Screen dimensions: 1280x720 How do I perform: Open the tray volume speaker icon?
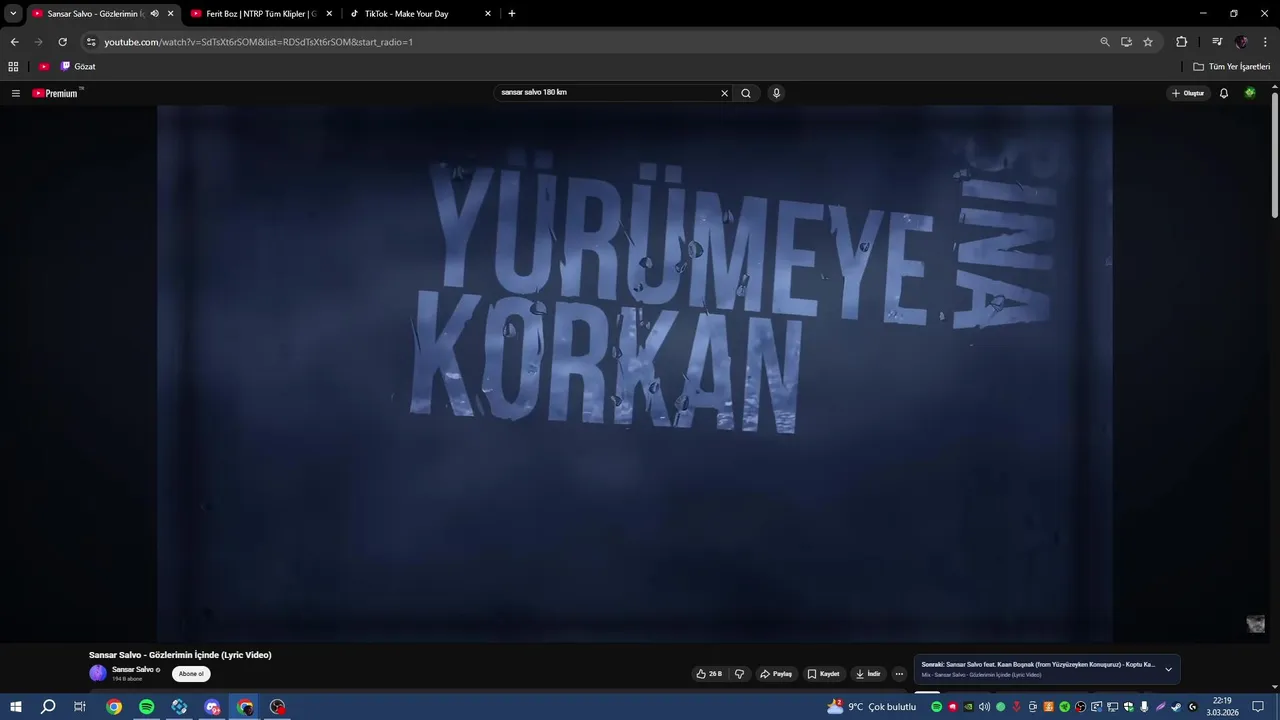[x=984, y=707]
